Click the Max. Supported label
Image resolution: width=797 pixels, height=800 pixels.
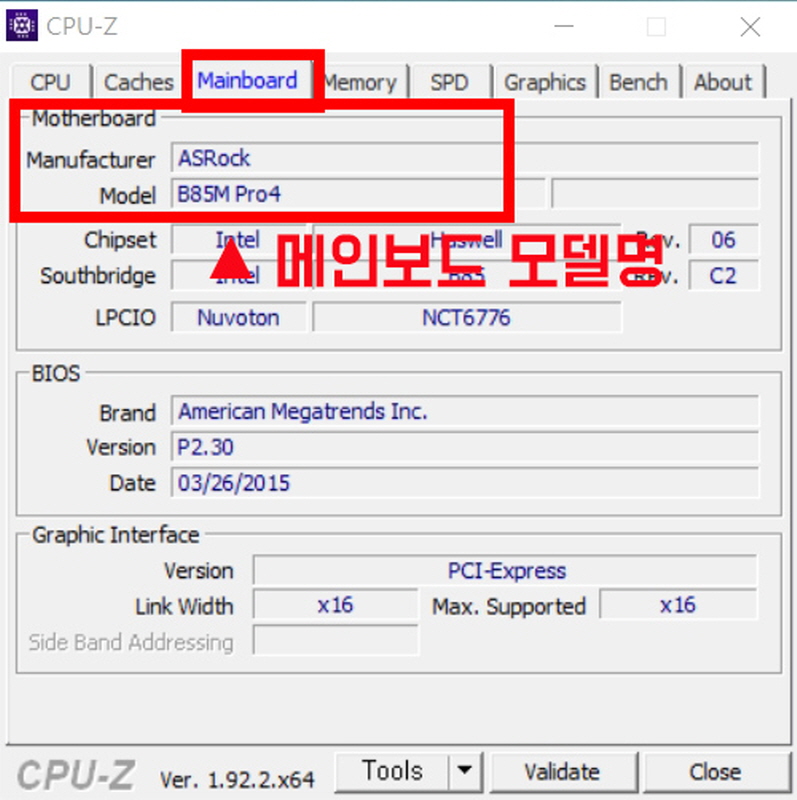(509, 607)
